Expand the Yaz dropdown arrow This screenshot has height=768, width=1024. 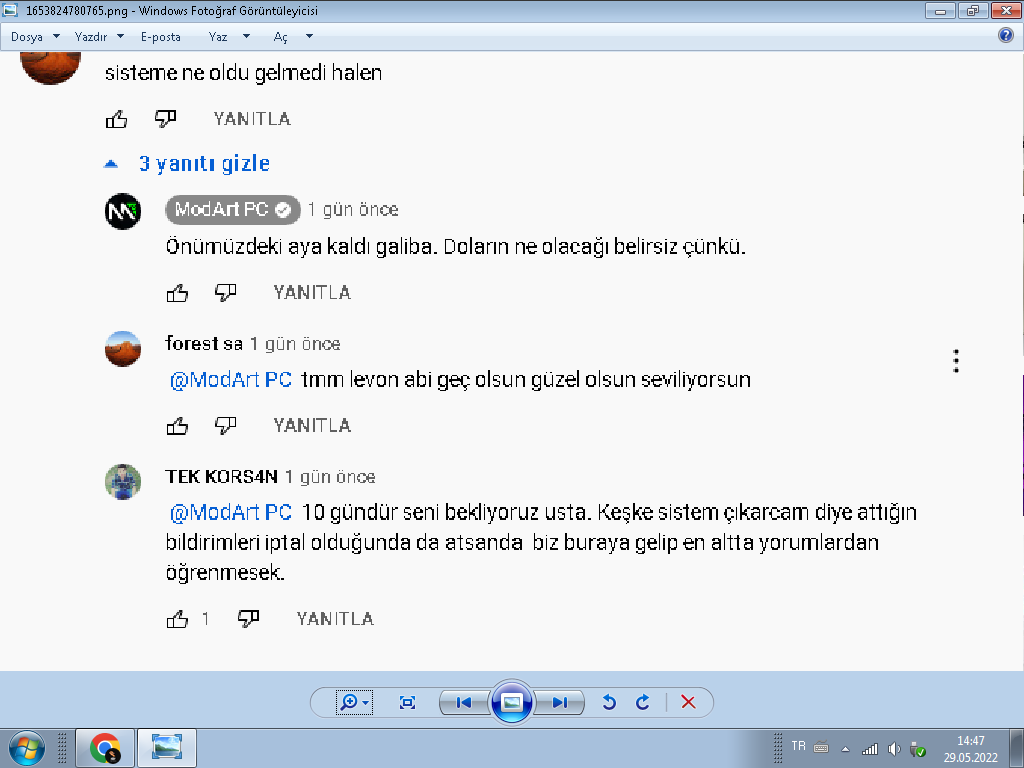point(246,37)
